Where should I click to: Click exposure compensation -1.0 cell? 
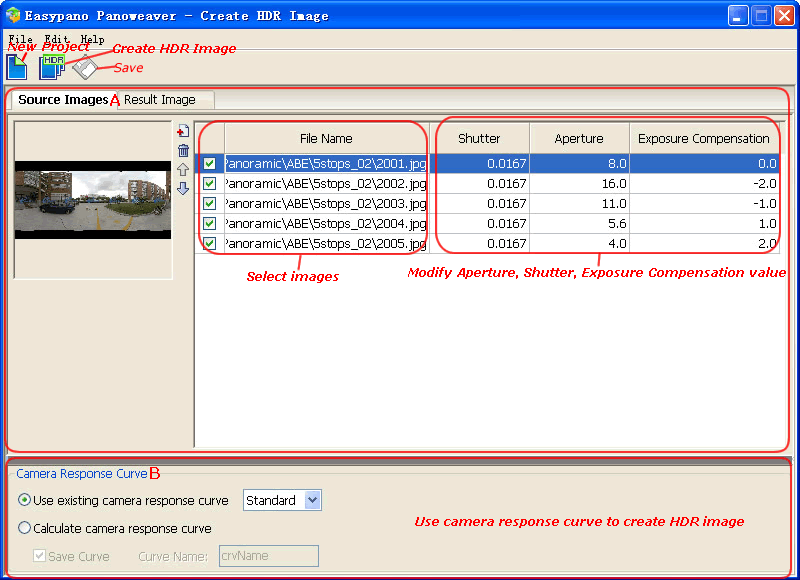pos(704,204)
